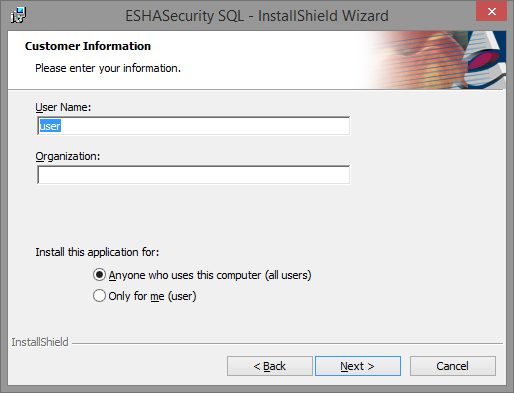
Task: Click the horizontal divider line beside InstallShield
Action: (287, 343)
